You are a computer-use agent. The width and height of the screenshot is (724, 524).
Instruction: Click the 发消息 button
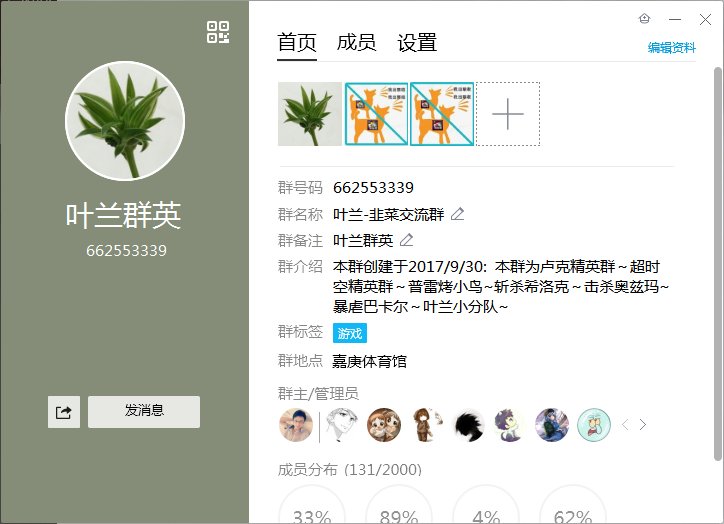[144, 412]
